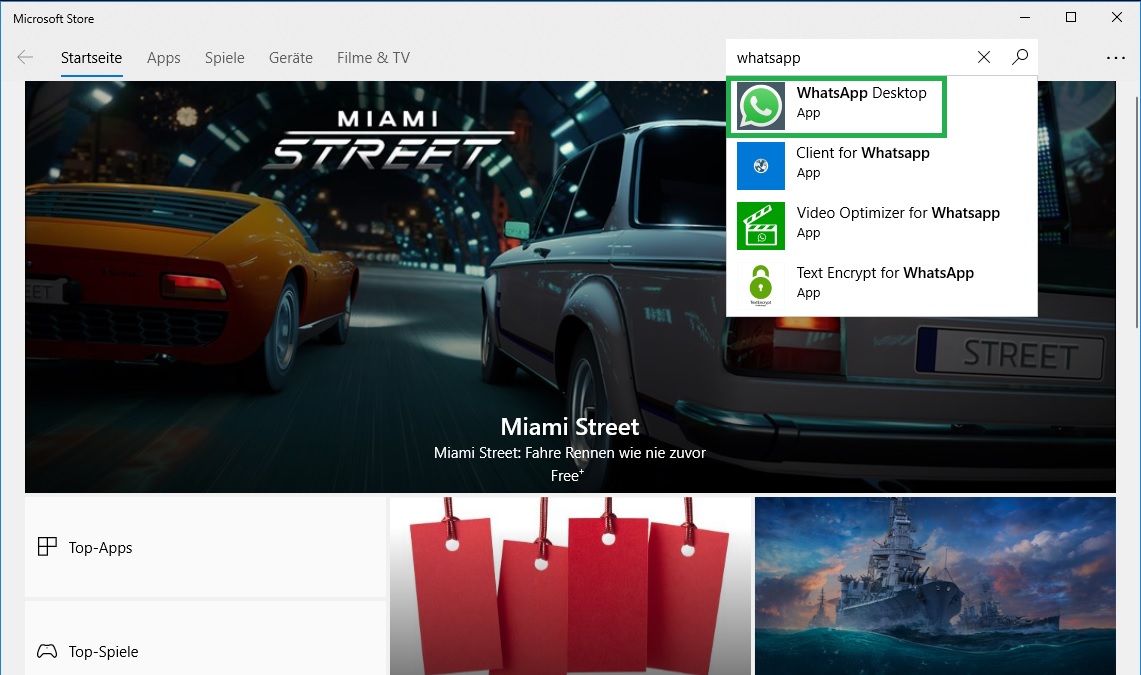
Task: Select the Geräte tab
Action: (291, 57)
